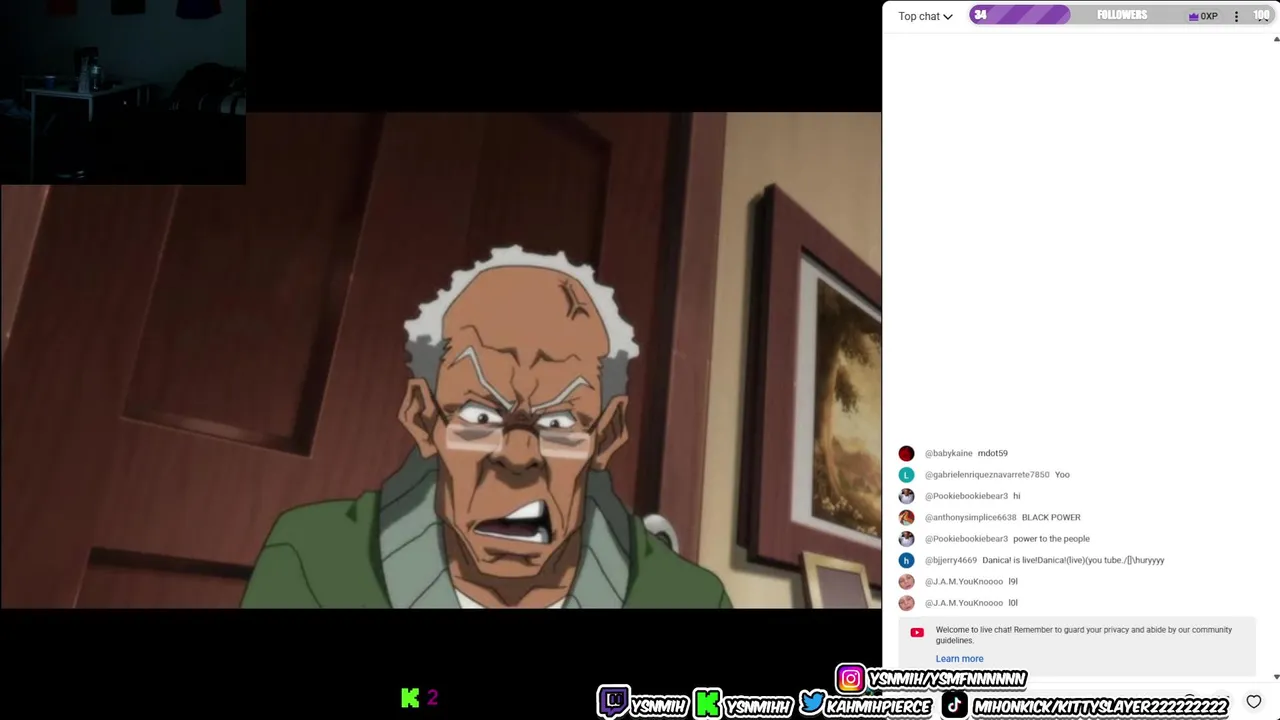Click the MIHONKICK/KITTYSLAYER TikTok handle text

pos(1100,706)
